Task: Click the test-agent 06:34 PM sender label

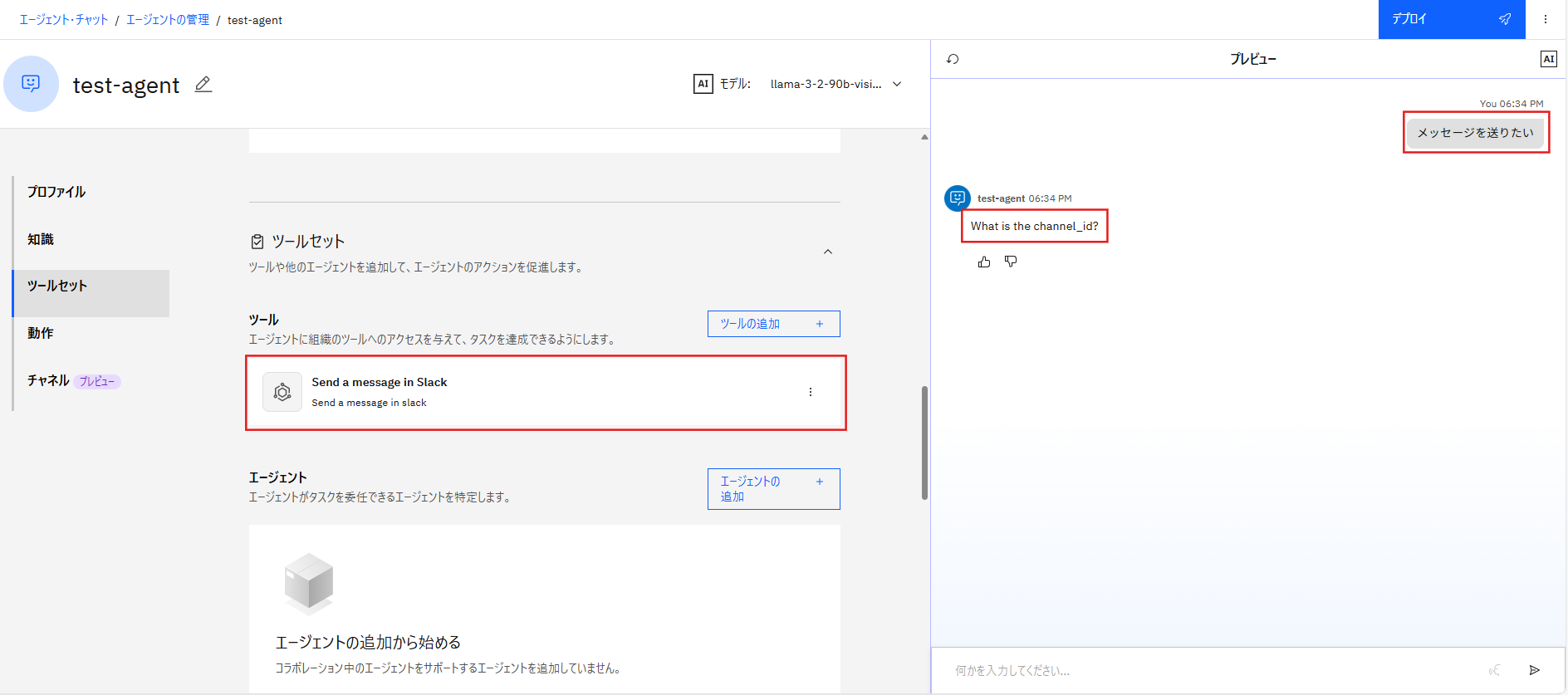Action: 1024,198
